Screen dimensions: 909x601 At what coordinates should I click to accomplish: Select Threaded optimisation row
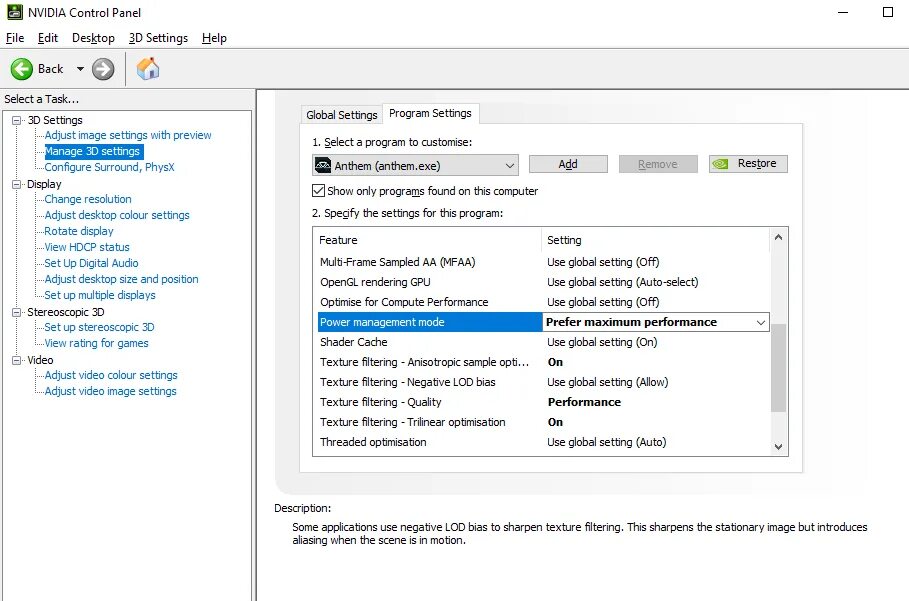coord(543,442)
